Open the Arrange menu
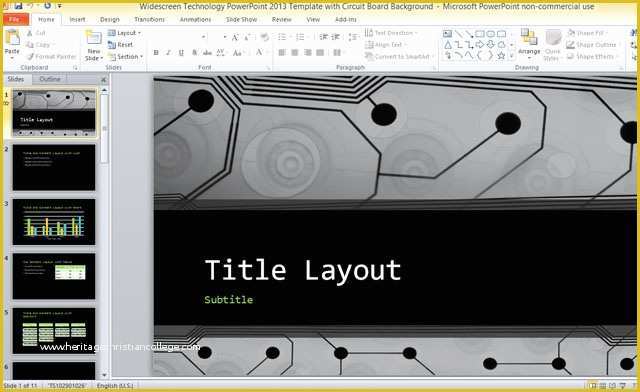Viewport: 640px width, 392px height. (x=529, y=43)
